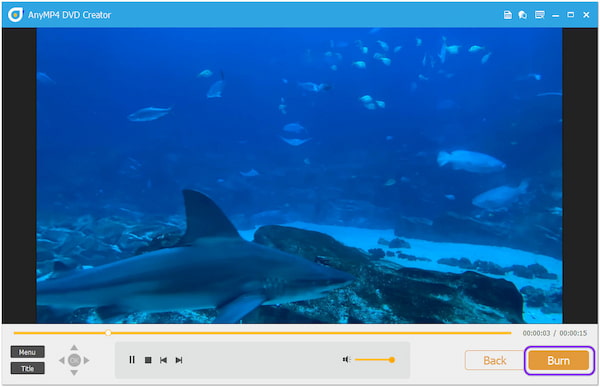Click the Title button
600x387 pixels.
28,369
